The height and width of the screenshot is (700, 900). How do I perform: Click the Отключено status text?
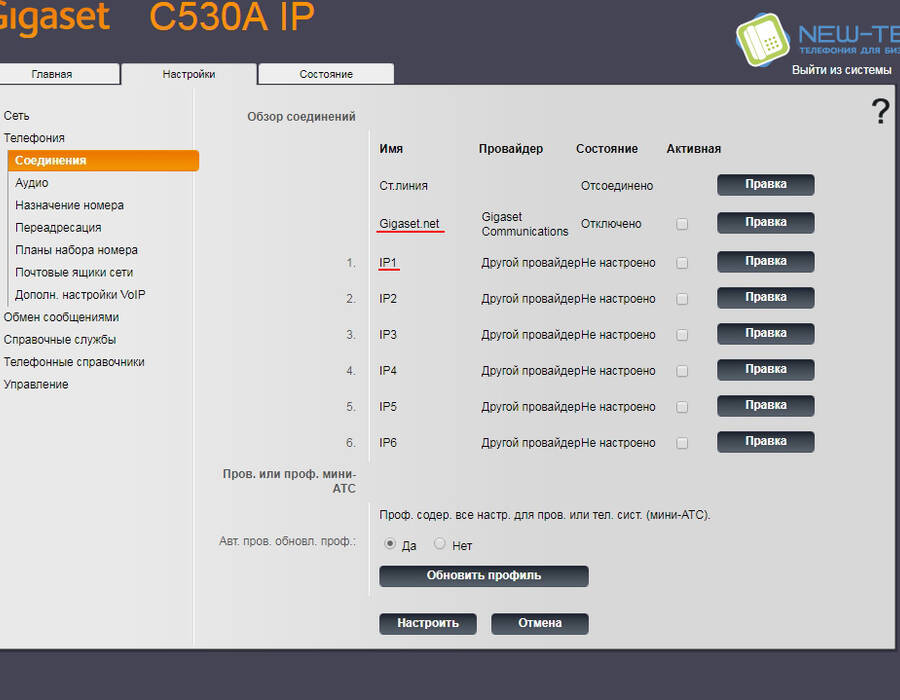tap(611, 224)
